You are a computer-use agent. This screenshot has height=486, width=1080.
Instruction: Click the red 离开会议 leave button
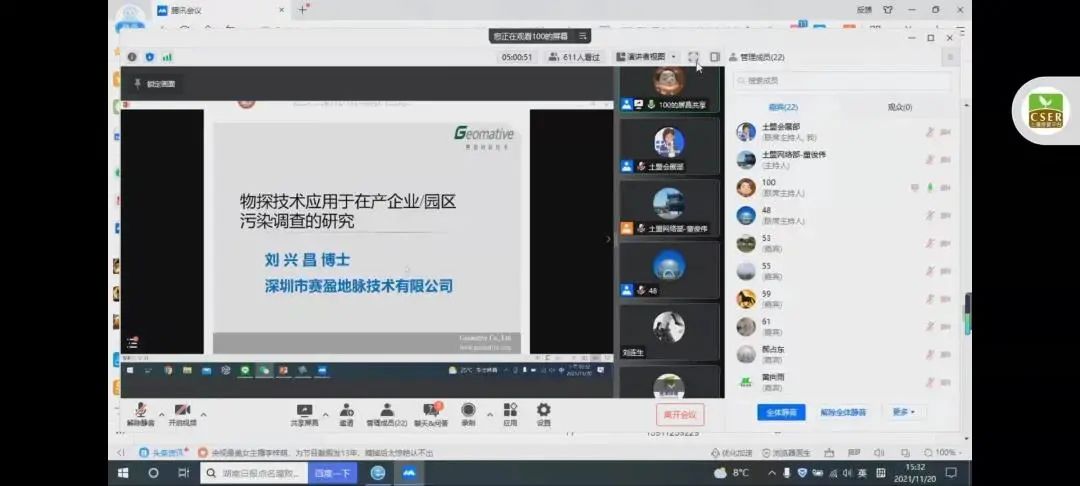tap(680, 414)
